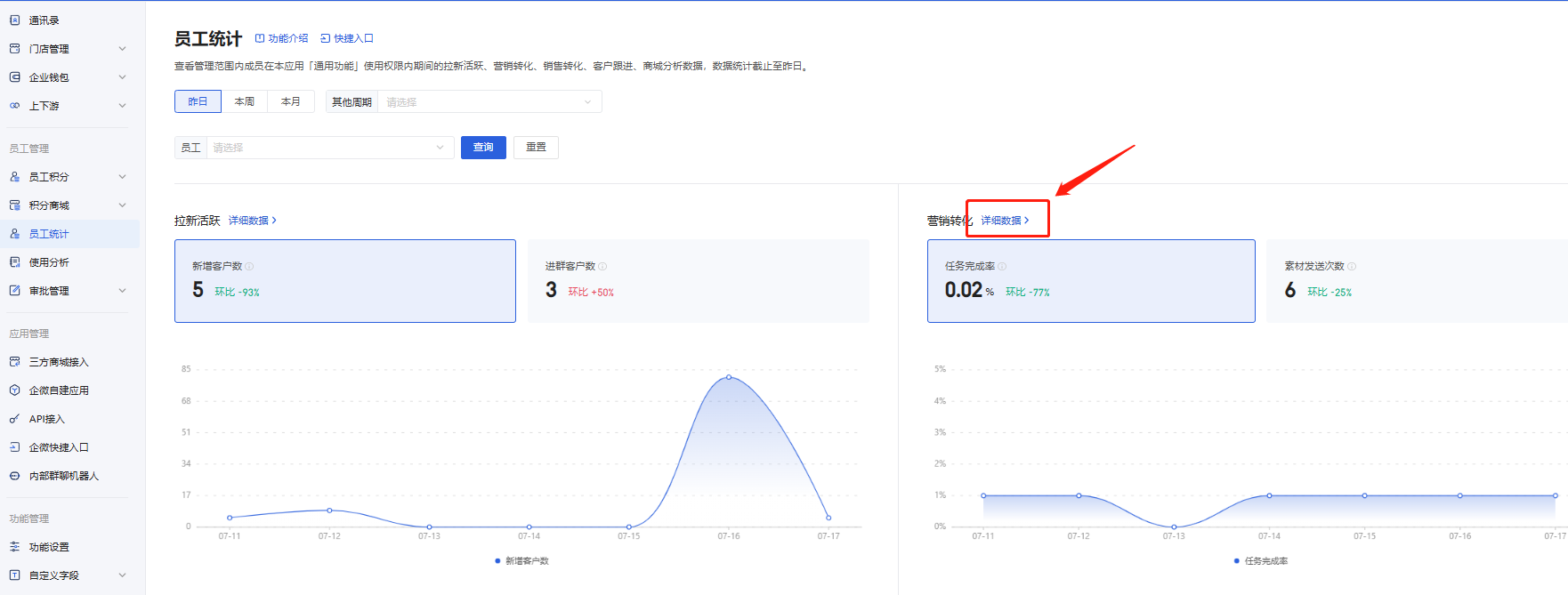The width and height of the screenshot is (1568, 595).
Task: Expand the 审批管理 submenu
Action: (x=123, y=291)
